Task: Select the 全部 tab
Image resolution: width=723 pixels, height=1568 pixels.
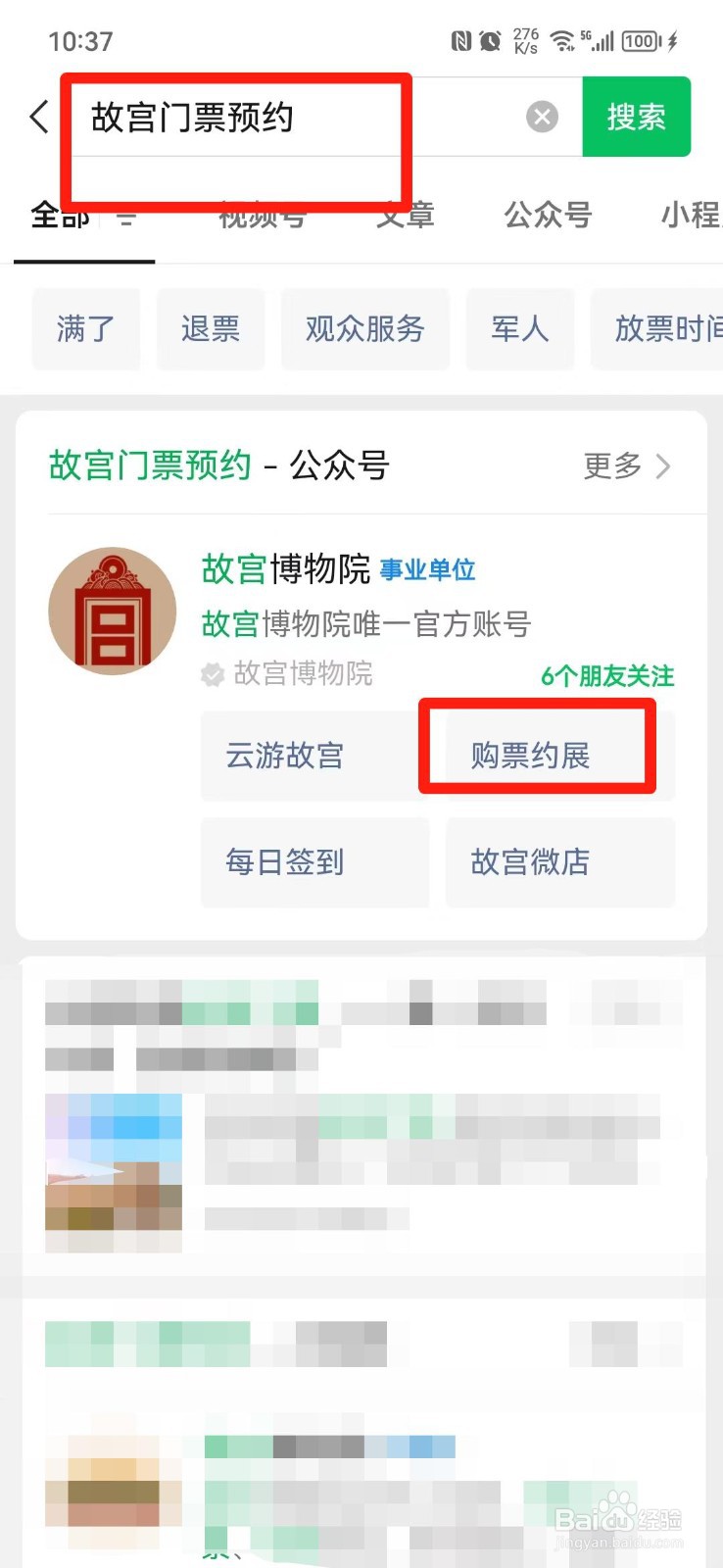Action: [x=60, y=215]
